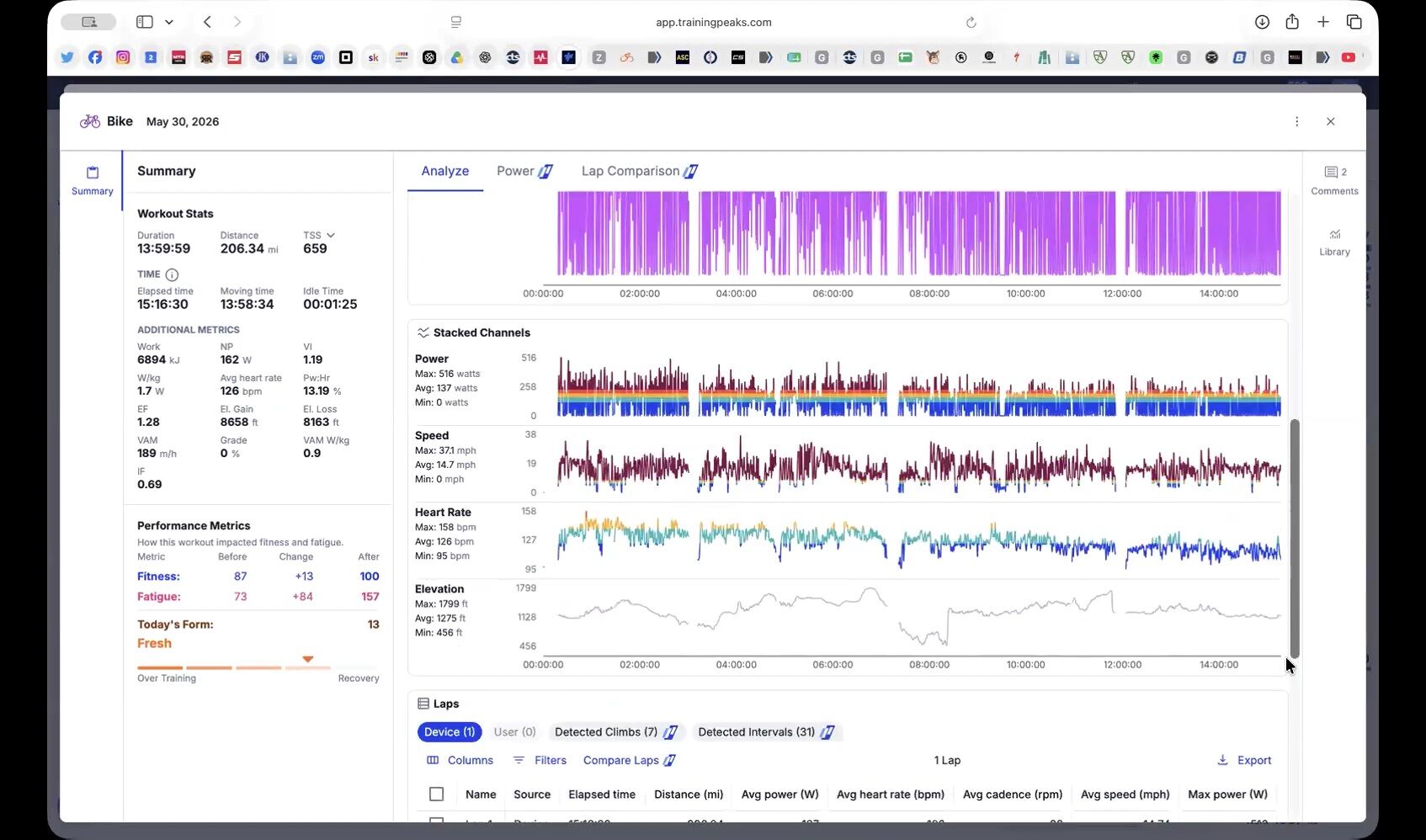The width and height of the screenshot is (1426, 840).
Task: Open the workout three-dot options menu
Action: [x=1296, y=121]
